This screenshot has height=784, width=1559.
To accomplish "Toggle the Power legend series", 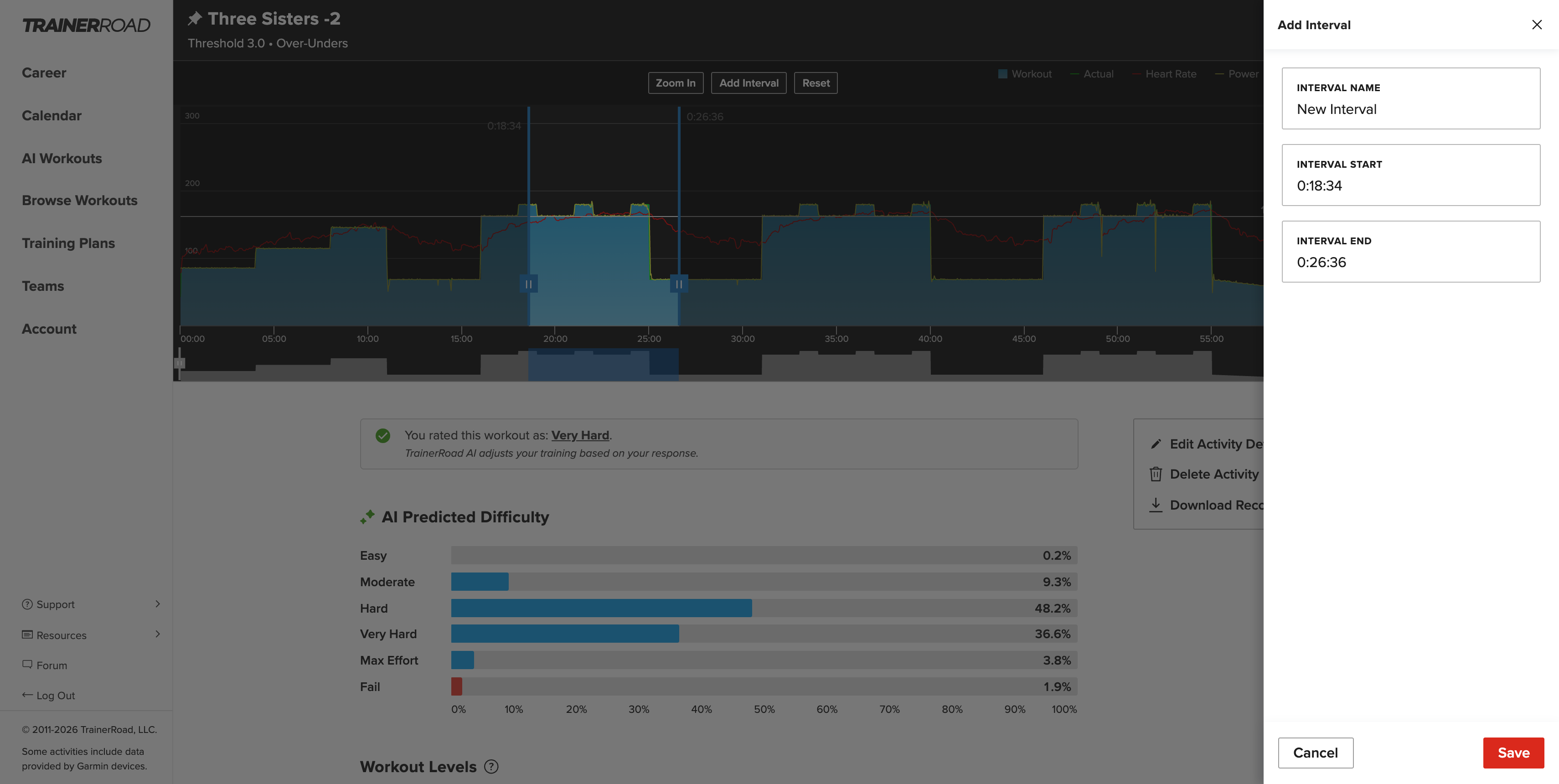I will tap(1236, 74).
